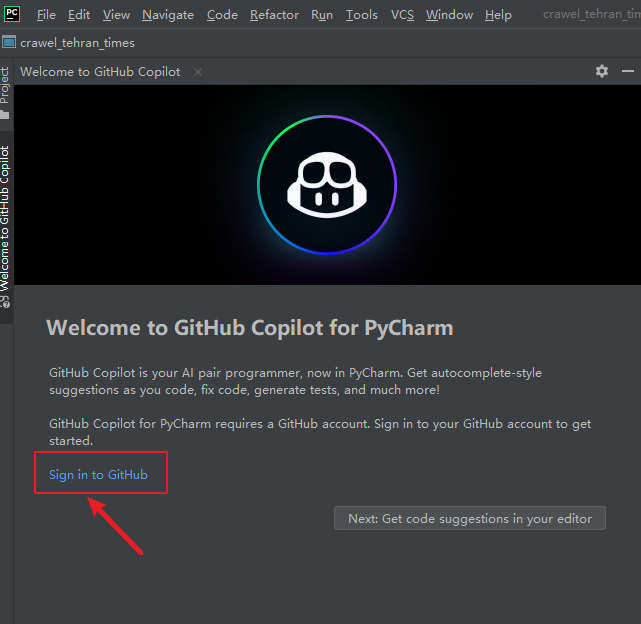
Task: Open the Navigate menu
Action: tap(168, 15)
